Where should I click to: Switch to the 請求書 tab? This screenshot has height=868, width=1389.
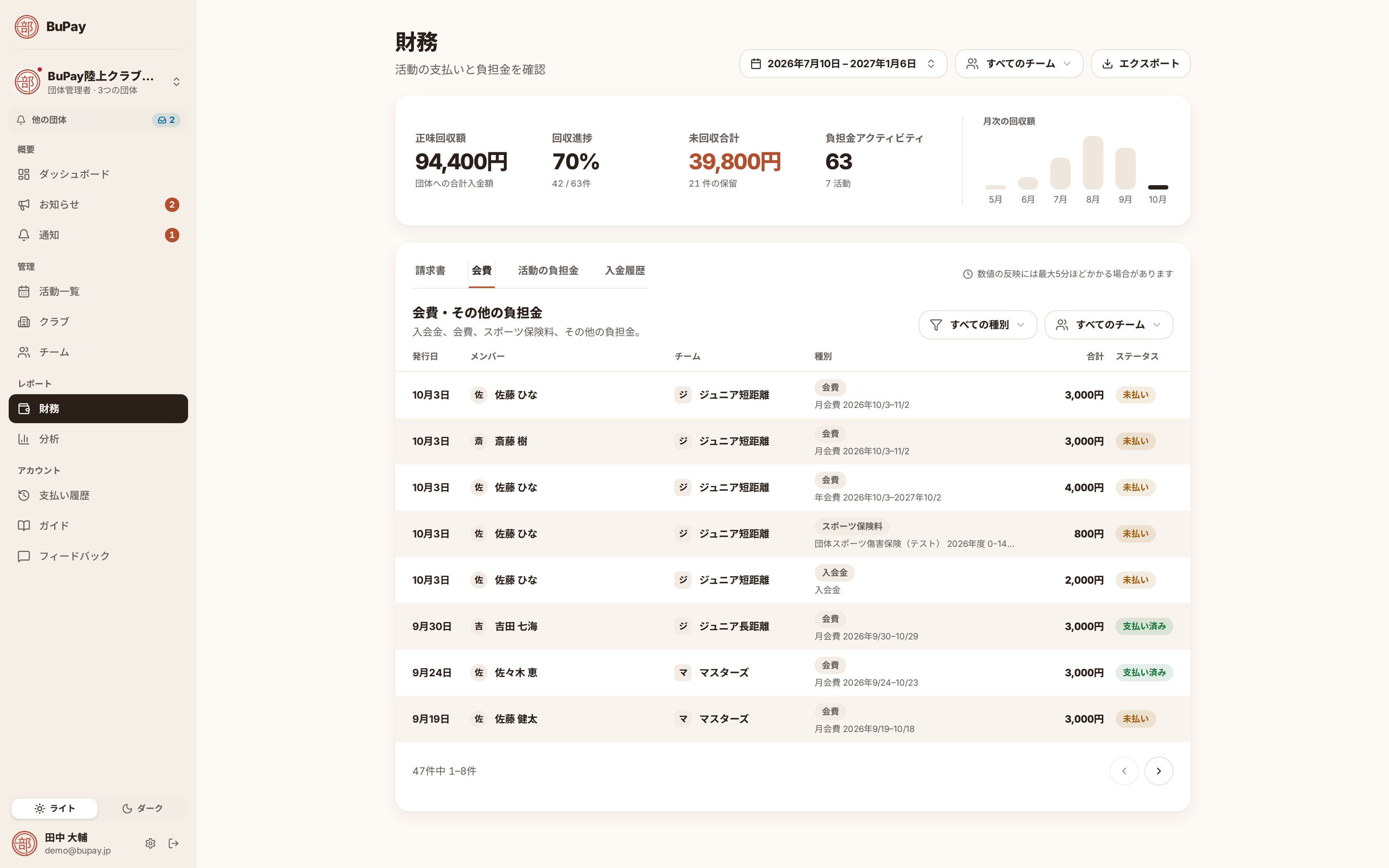430,271
